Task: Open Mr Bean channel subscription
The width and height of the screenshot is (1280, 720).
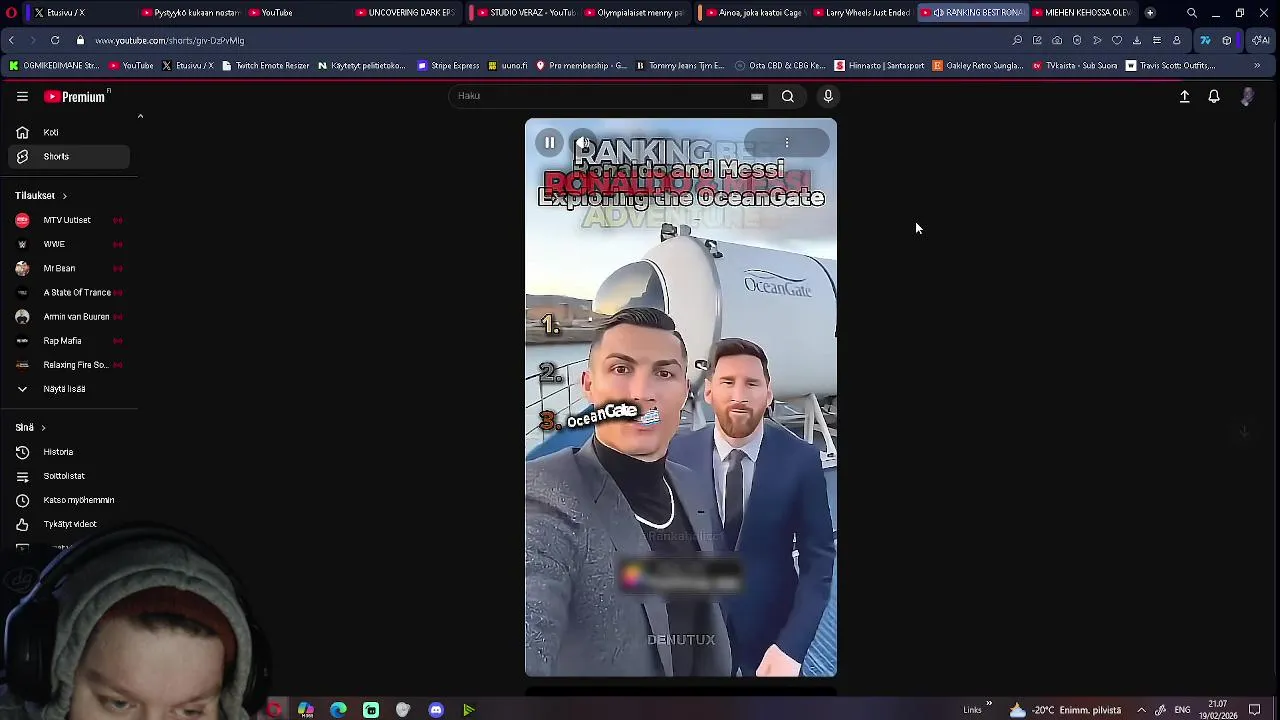Action: point(69,268)
